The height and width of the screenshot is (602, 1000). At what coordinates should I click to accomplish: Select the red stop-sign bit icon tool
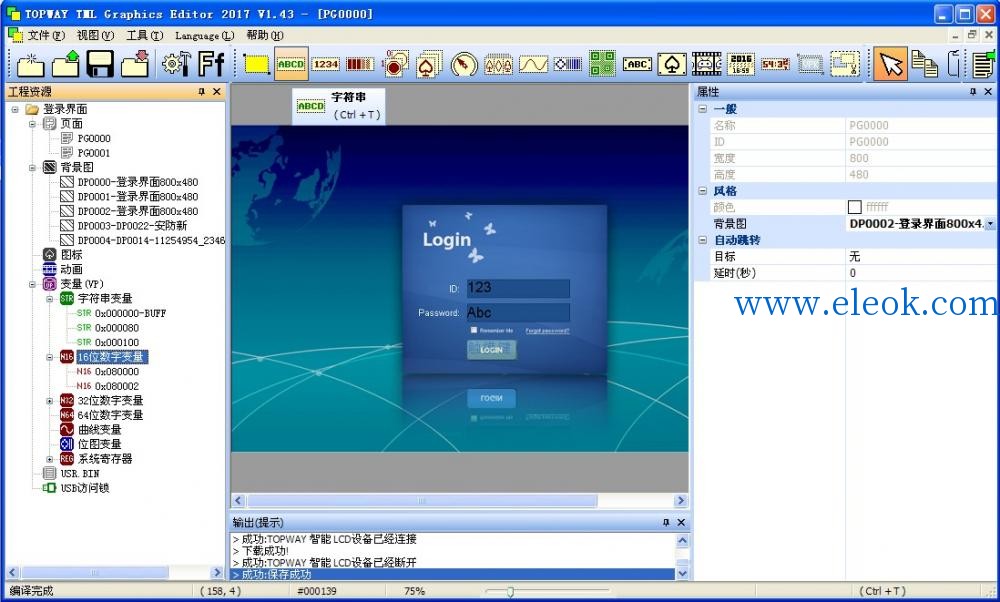[395, 64]
